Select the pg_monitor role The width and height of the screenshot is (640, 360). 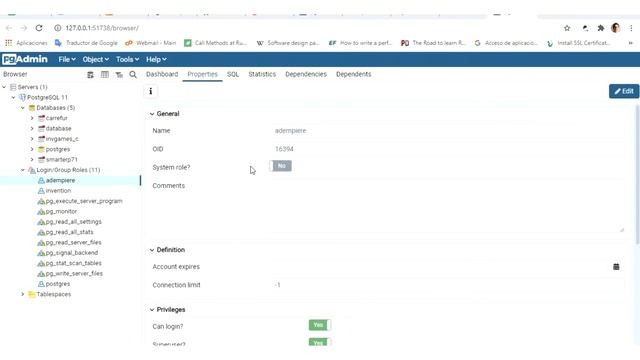coord(61,211)
